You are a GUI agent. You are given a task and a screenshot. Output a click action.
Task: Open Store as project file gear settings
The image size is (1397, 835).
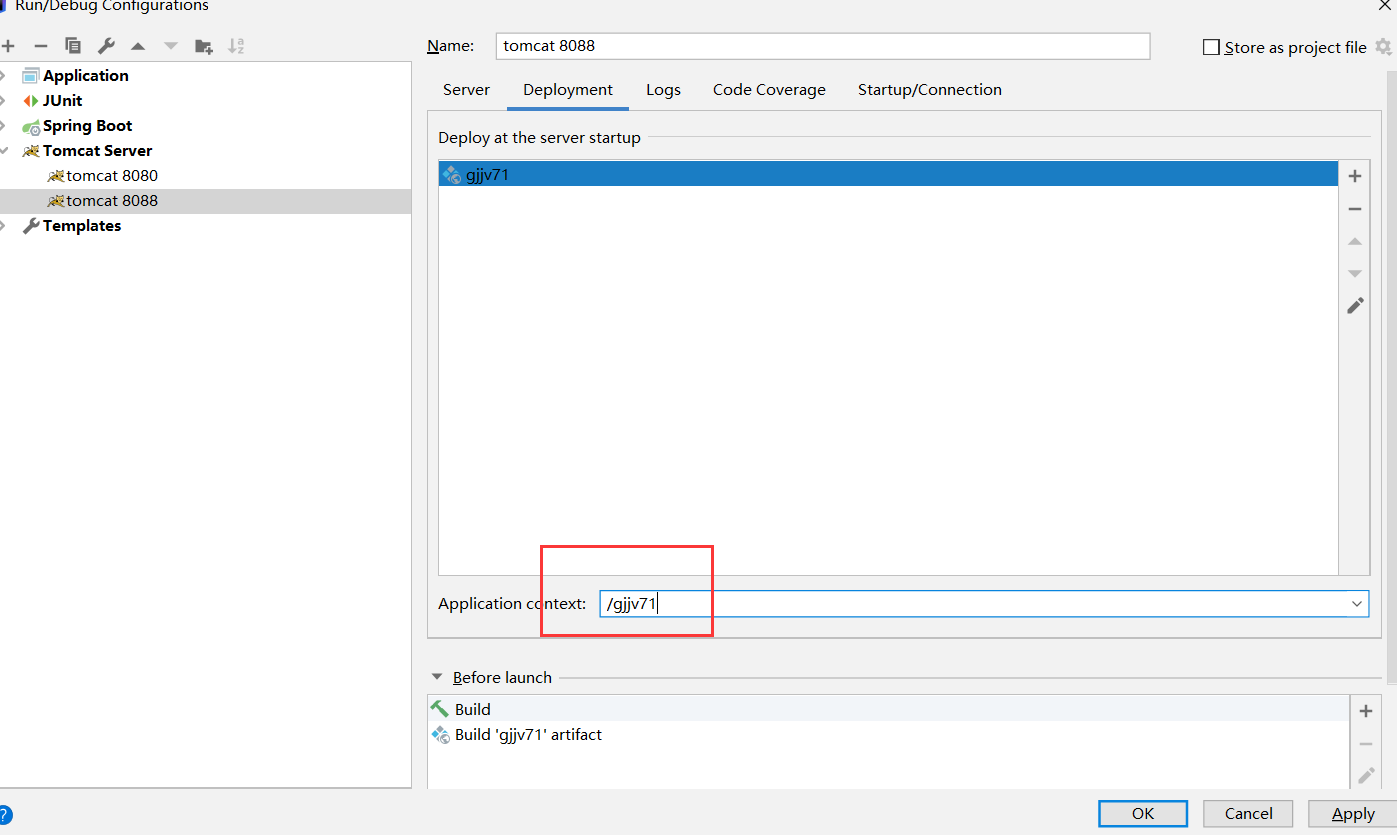click(x=1383, y=47)
